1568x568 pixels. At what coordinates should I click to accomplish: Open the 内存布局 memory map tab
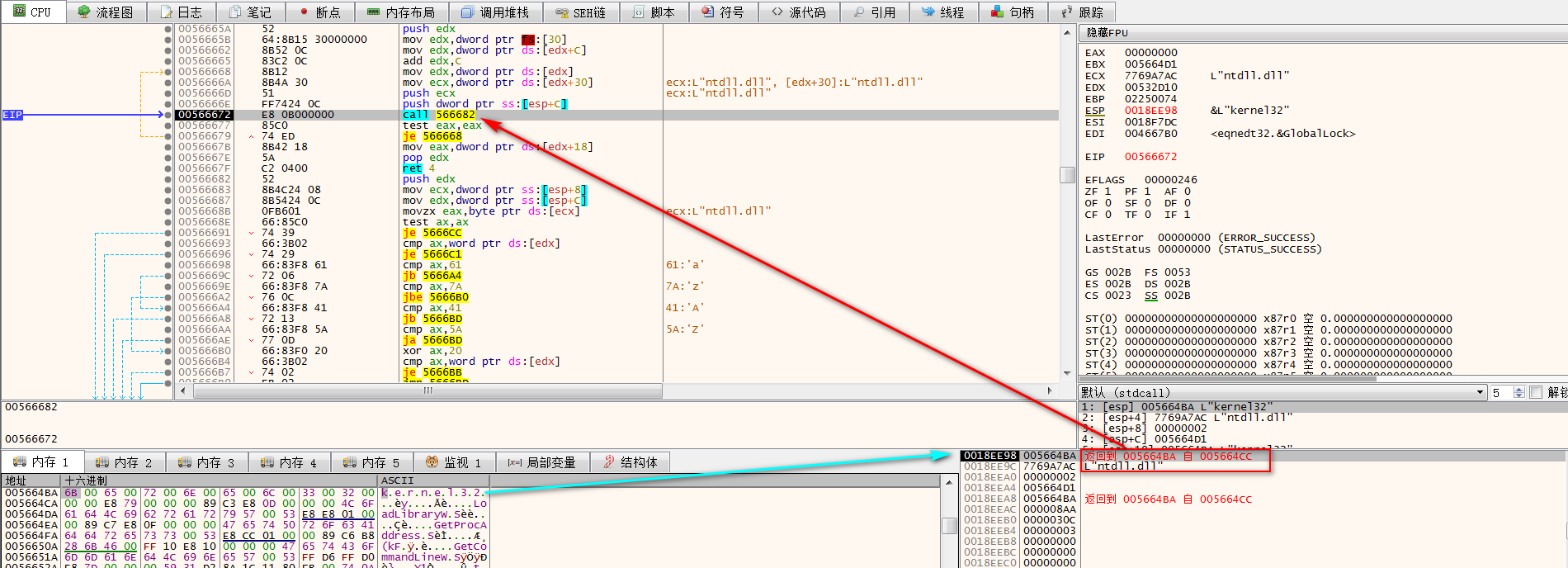[x=400, y=12]
